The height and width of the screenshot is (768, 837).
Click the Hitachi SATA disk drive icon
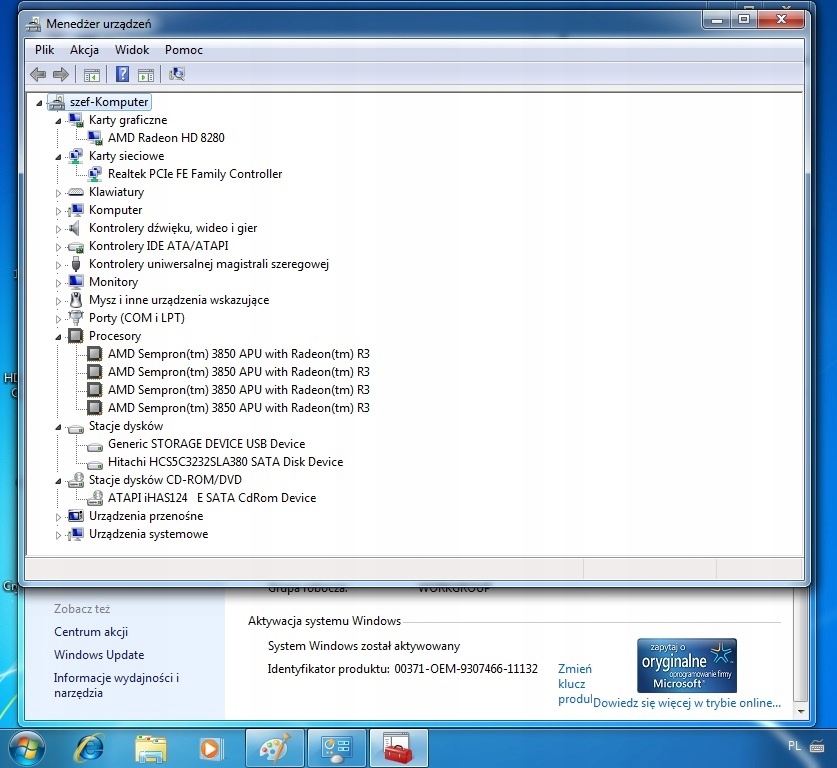pos(95,463)
